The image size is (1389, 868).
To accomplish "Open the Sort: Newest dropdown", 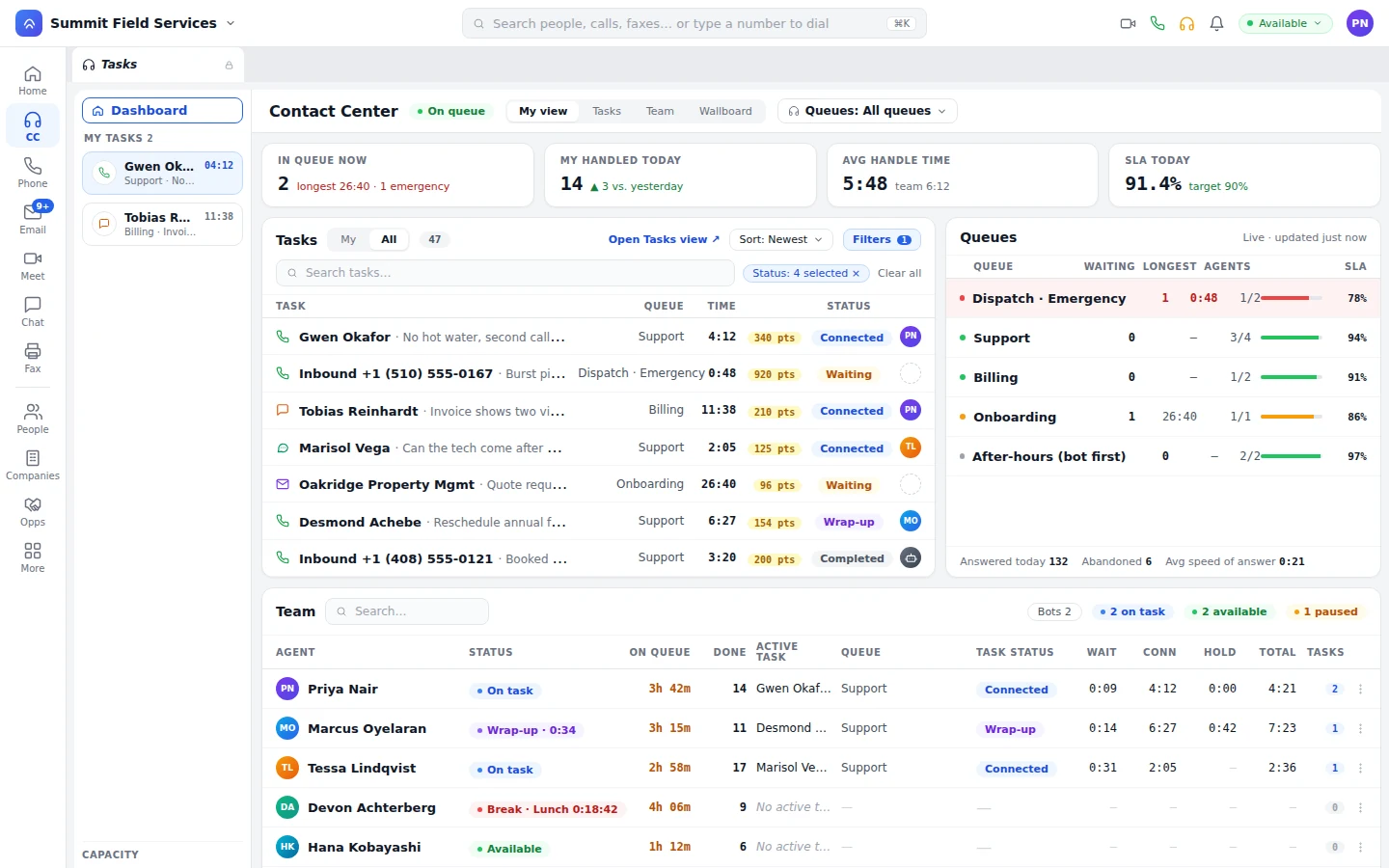I will click(x=781, y=240).
